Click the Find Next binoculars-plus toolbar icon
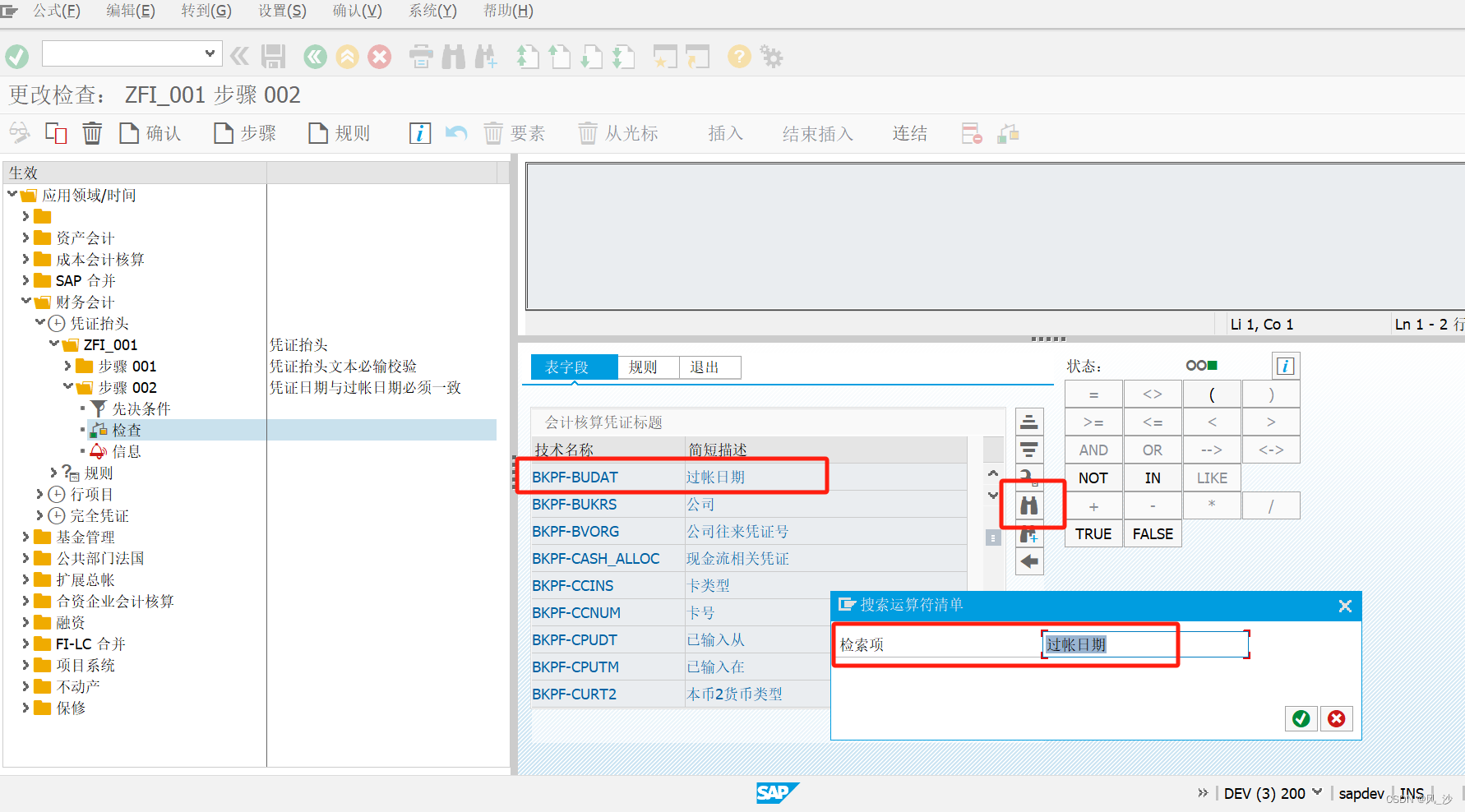Image resolution: width=1465 pixels, height=812 pixels. 486,57
